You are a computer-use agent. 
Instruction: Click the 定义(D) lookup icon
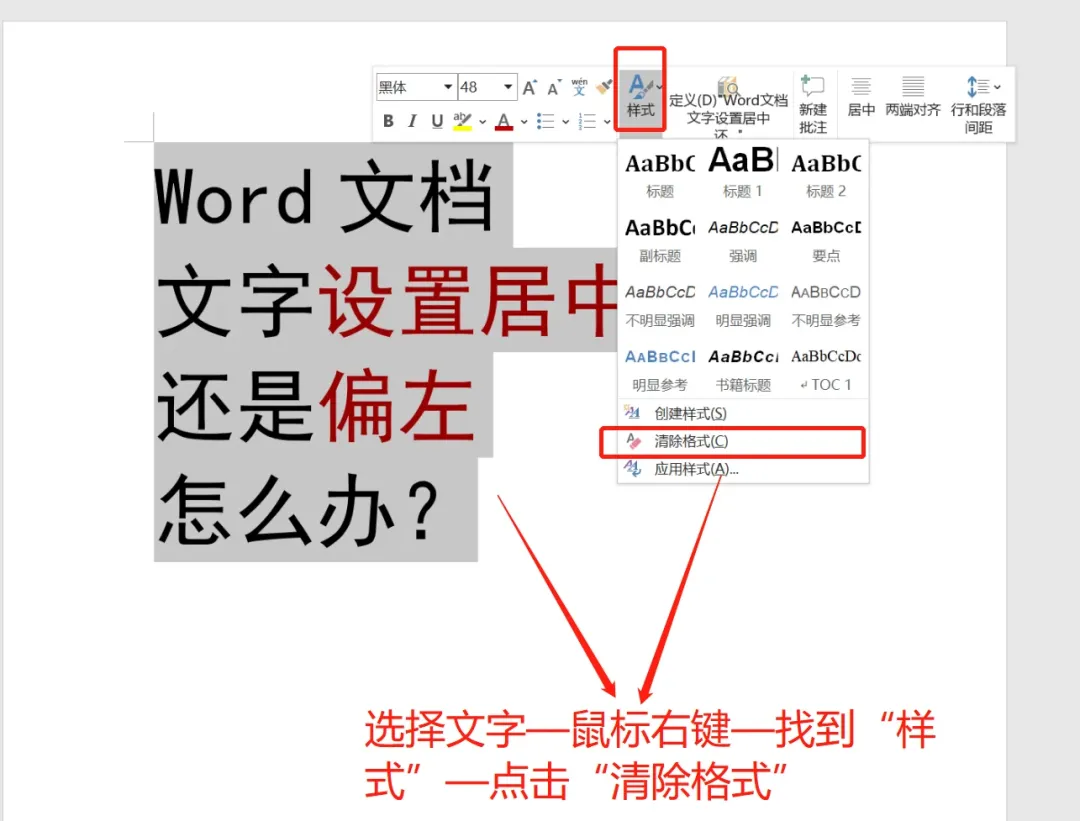tap(727, 87)
